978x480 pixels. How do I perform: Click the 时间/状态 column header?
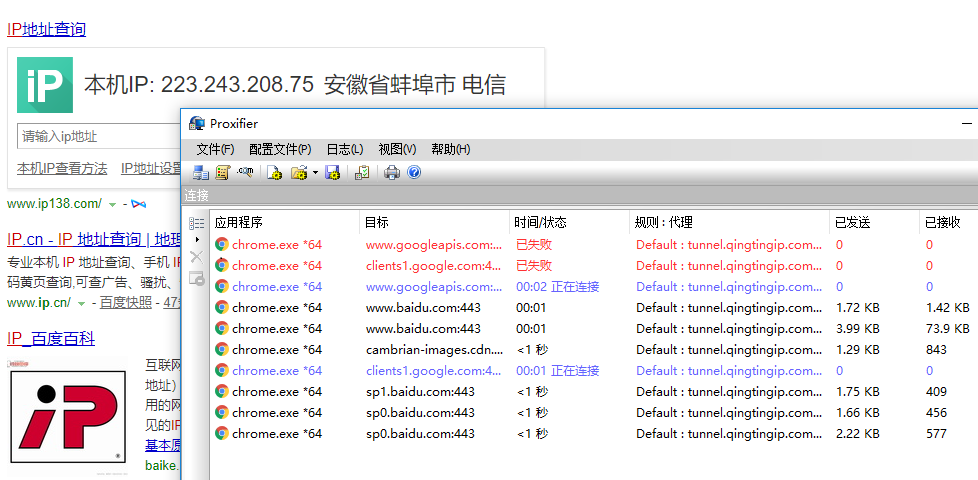click(x=569, y=223)
